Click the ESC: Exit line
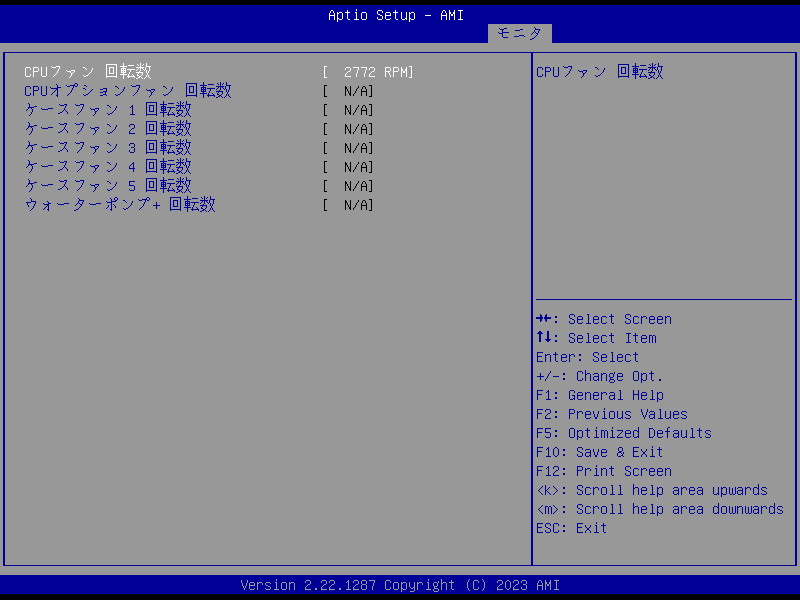Viewport: 800px width, 600px height. point(571,528)
